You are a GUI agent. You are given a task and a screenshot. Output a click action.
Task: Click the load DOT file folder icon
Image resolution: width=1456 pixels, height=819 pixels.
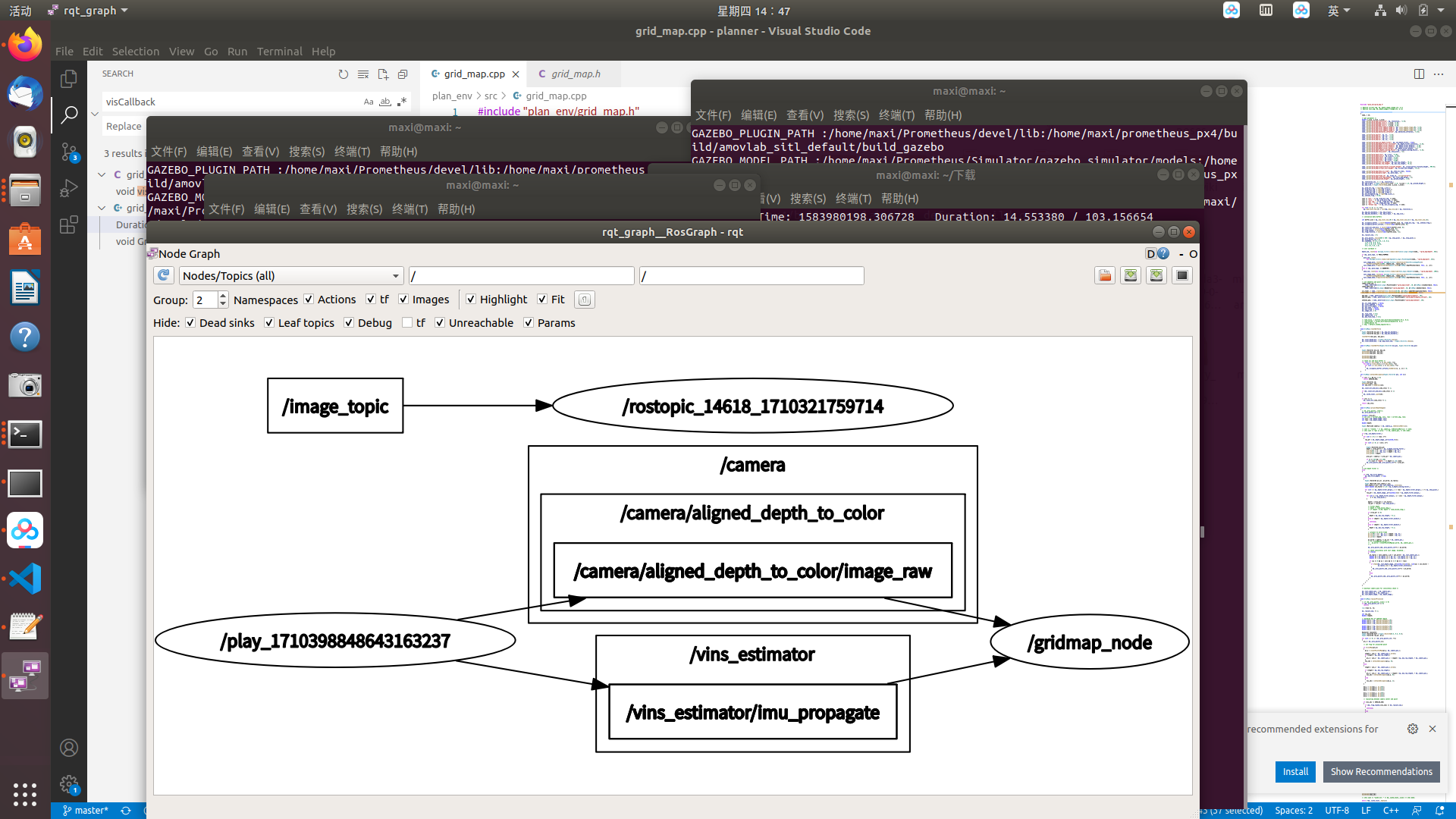(1105, 275)
